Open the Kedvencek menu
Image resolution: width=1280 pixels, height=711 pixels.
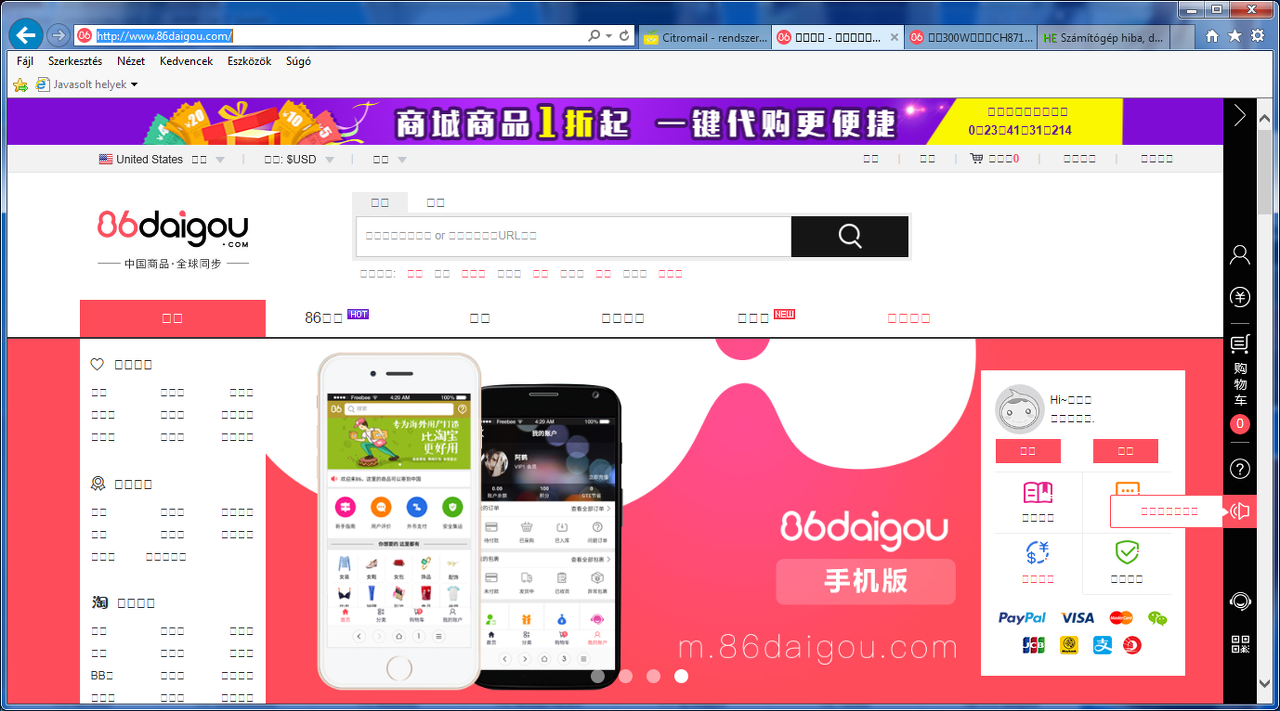pyautogui.click(x=186, y=61)
